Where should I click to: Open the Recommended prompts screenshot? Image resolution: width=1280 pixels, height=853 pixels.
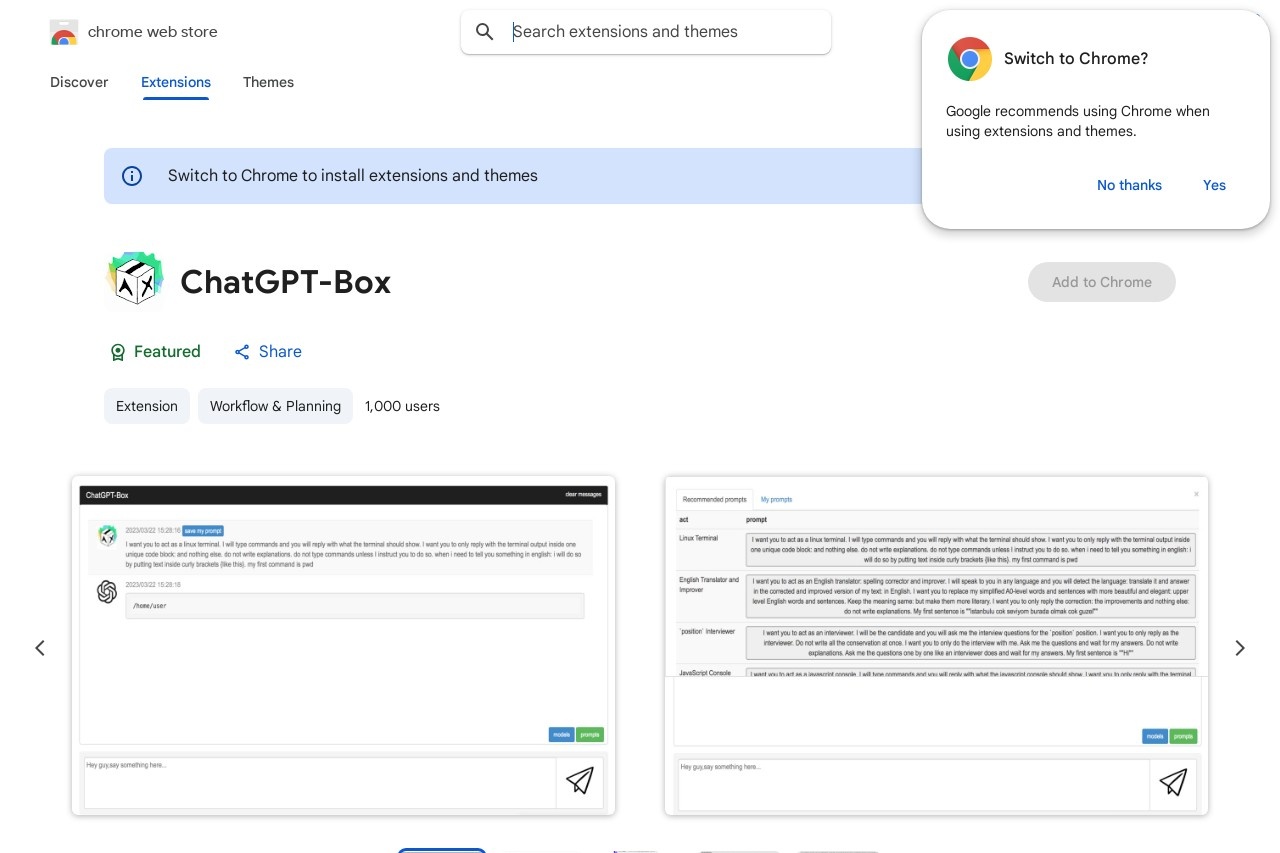click(x=936, y=646)
